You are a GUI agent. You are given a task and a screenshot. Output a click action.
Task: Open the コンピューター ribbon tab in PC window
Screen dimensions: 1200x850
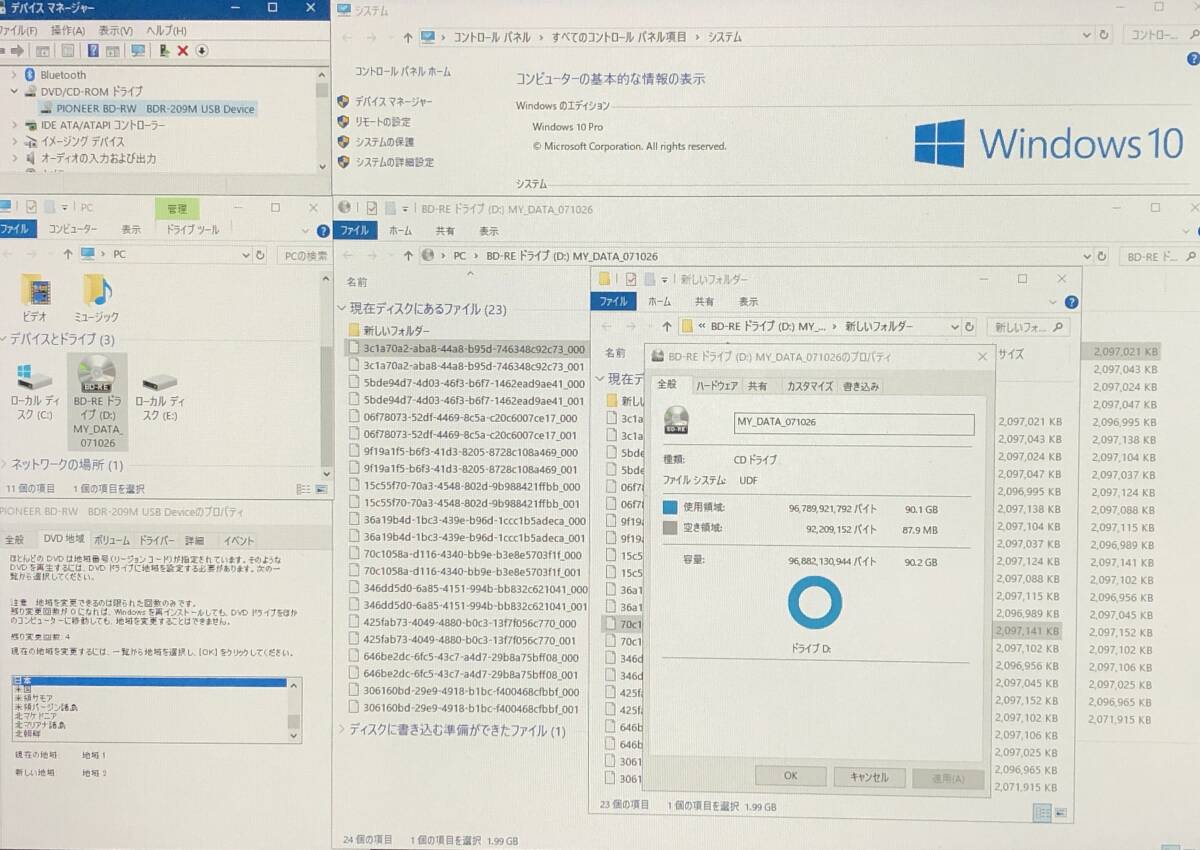(73, 230)
